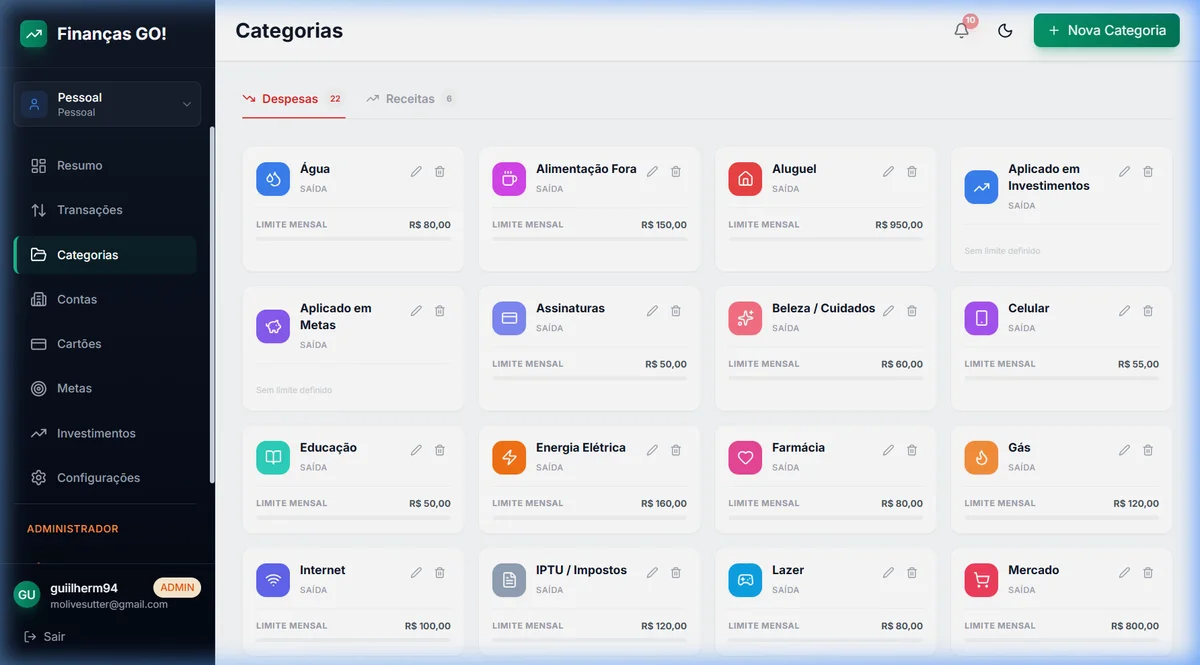Expand the Pessoal profile selector

point(107,103)
